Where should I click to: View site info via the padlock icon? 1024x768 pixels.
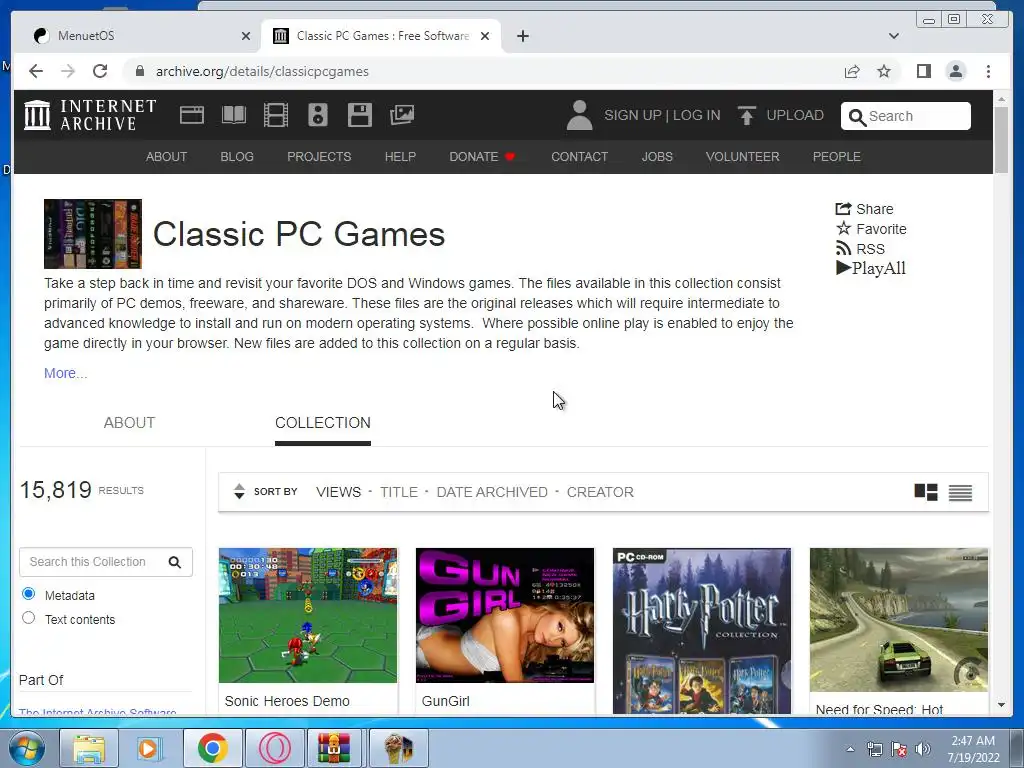tap(139, 71)
